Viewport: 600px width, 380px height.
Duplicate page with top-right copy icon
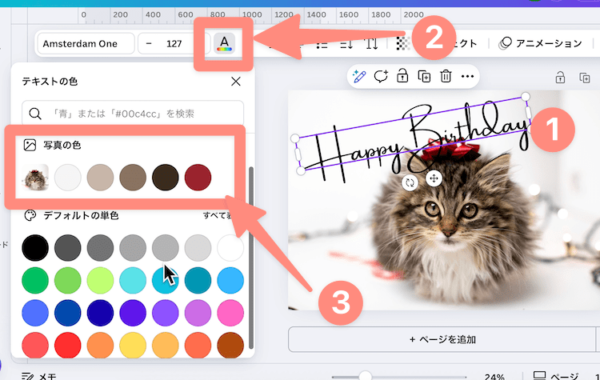coord(585,78)
